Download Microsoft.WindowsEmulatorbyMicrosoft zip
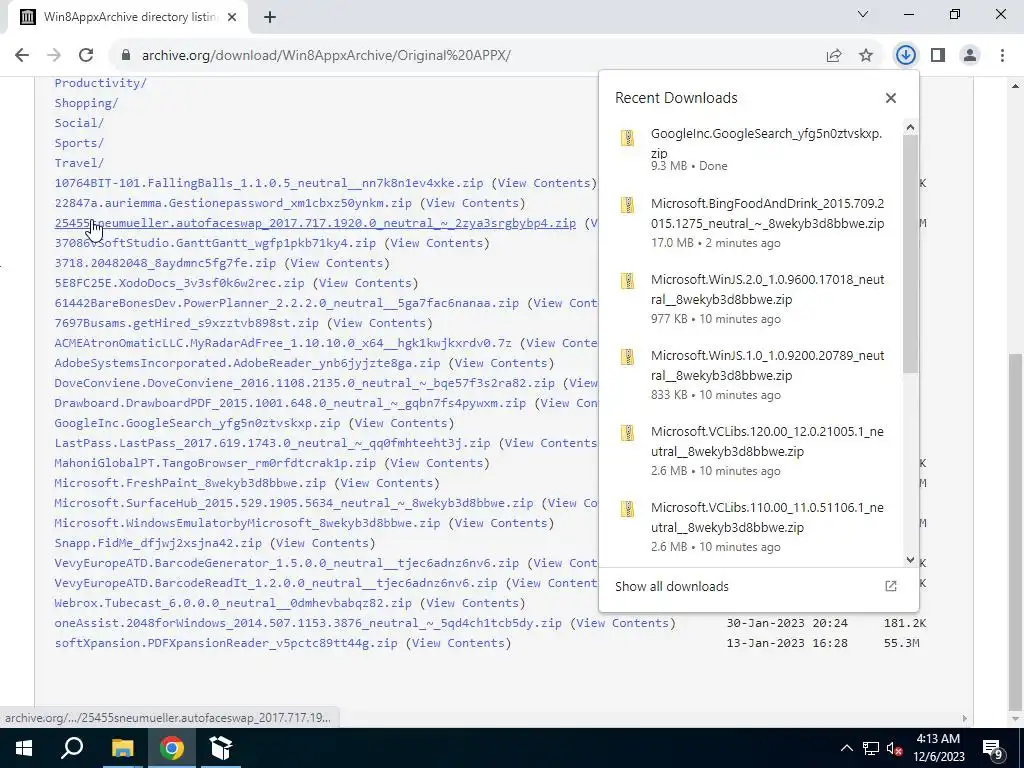This screenshot has width=1024, height=768. pyautogui.click(x=248, y=523)
